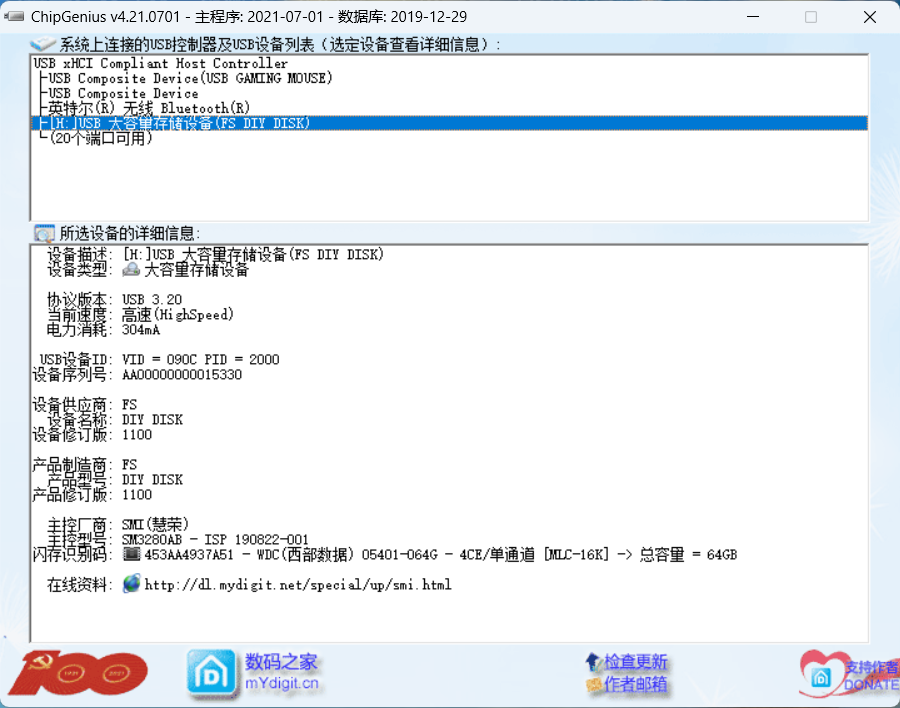Click the red 100 anniversary logo

pos(79,673)
